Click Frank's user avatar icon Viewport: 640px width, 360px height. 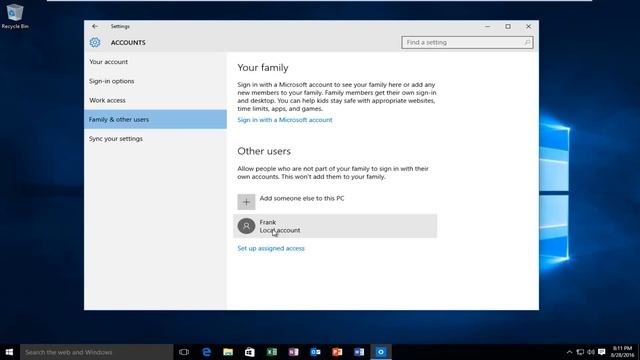[246, 226]
